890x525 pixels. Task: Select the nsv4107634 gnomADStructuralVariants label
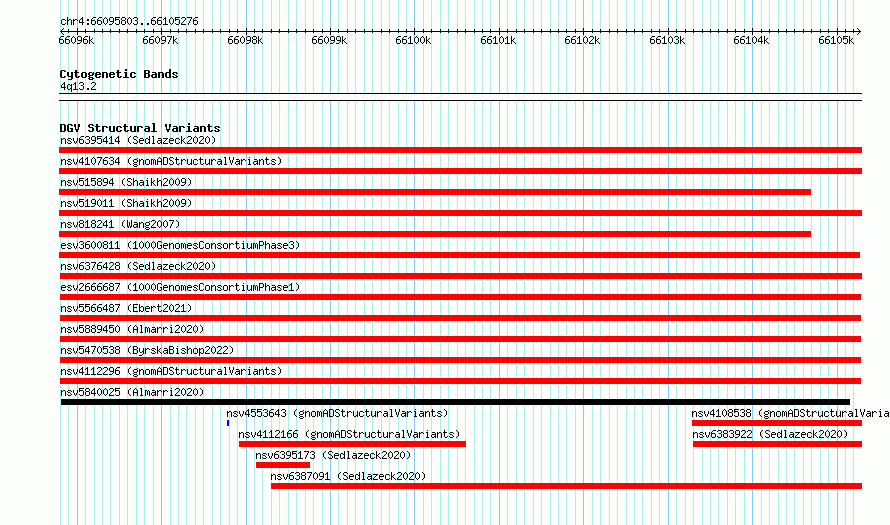click(171, 161)
